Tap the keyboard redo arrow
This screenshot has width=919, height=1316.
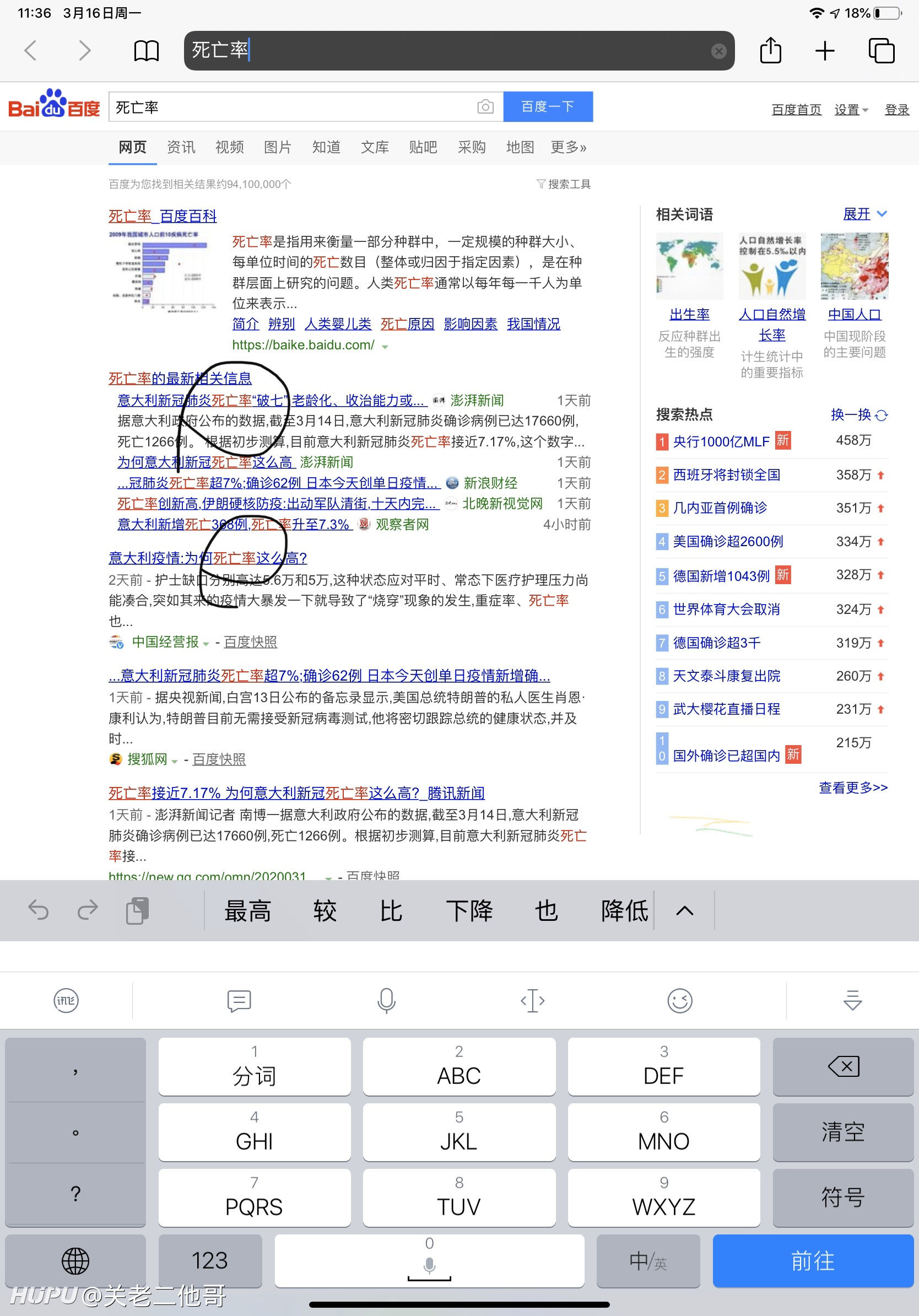pos(88,910)
